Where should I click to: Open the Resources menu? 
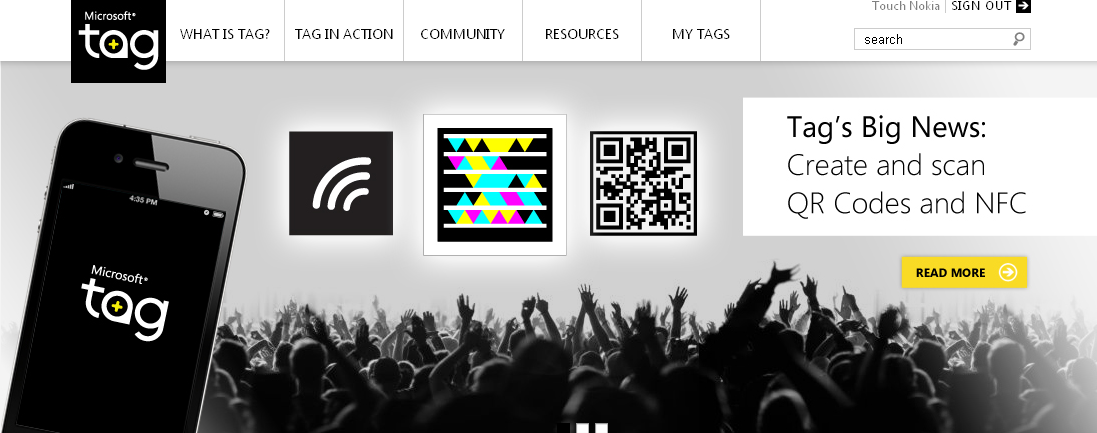click(x=581, y=34)
